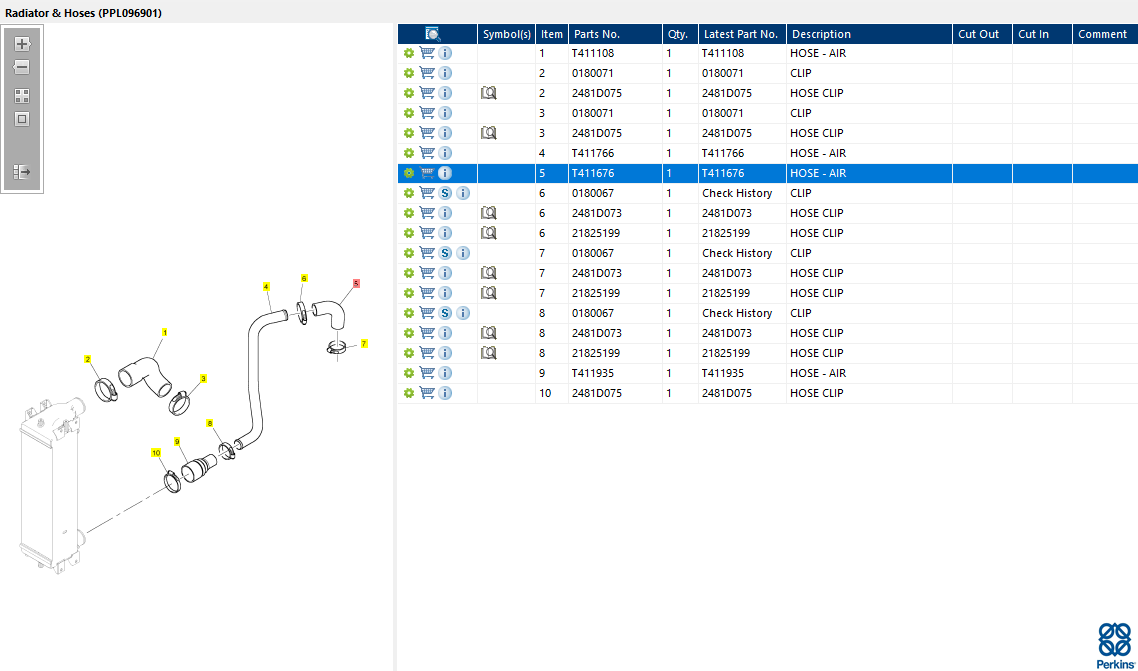
Task: Open supersession S icon for item 8 0180067
Action: click(445, 313)
